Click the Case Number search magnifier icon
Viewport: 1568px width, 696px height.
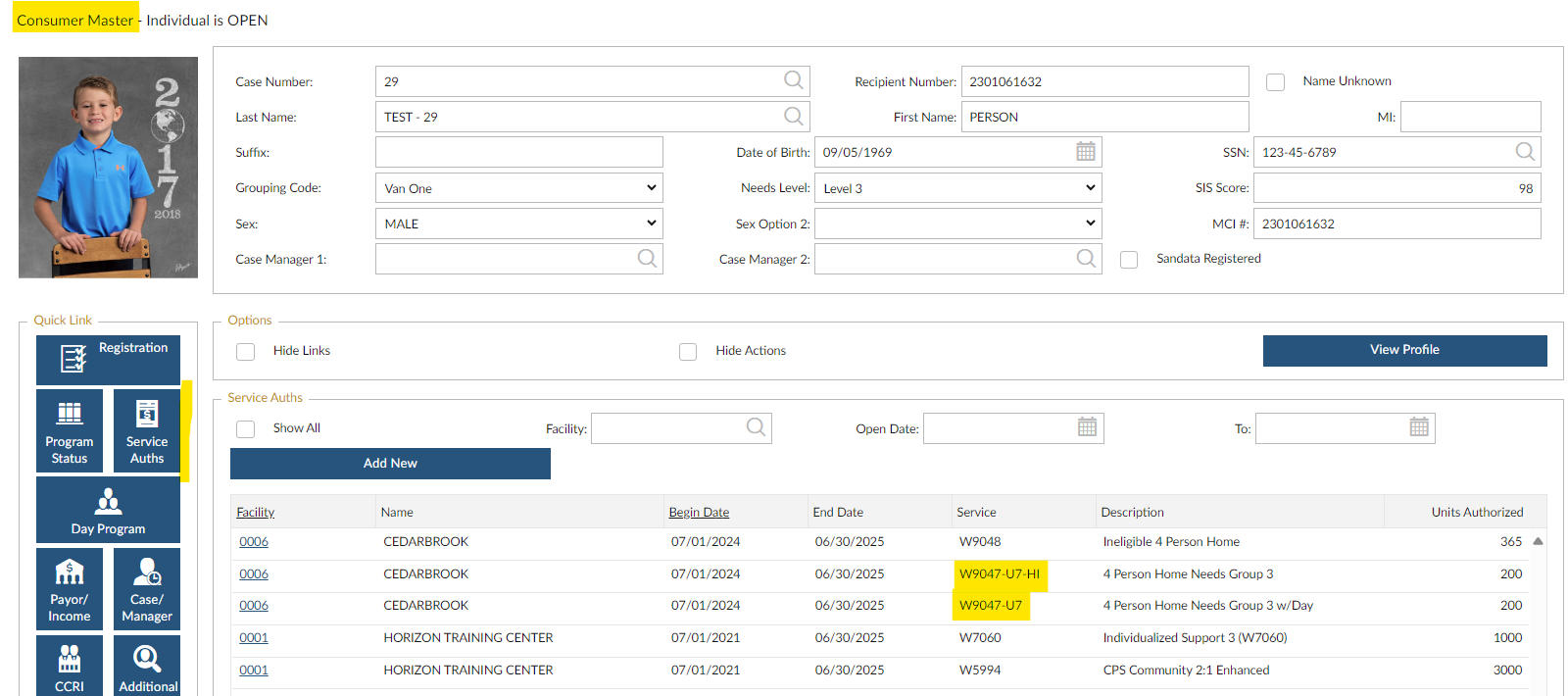tap(793, 80)
